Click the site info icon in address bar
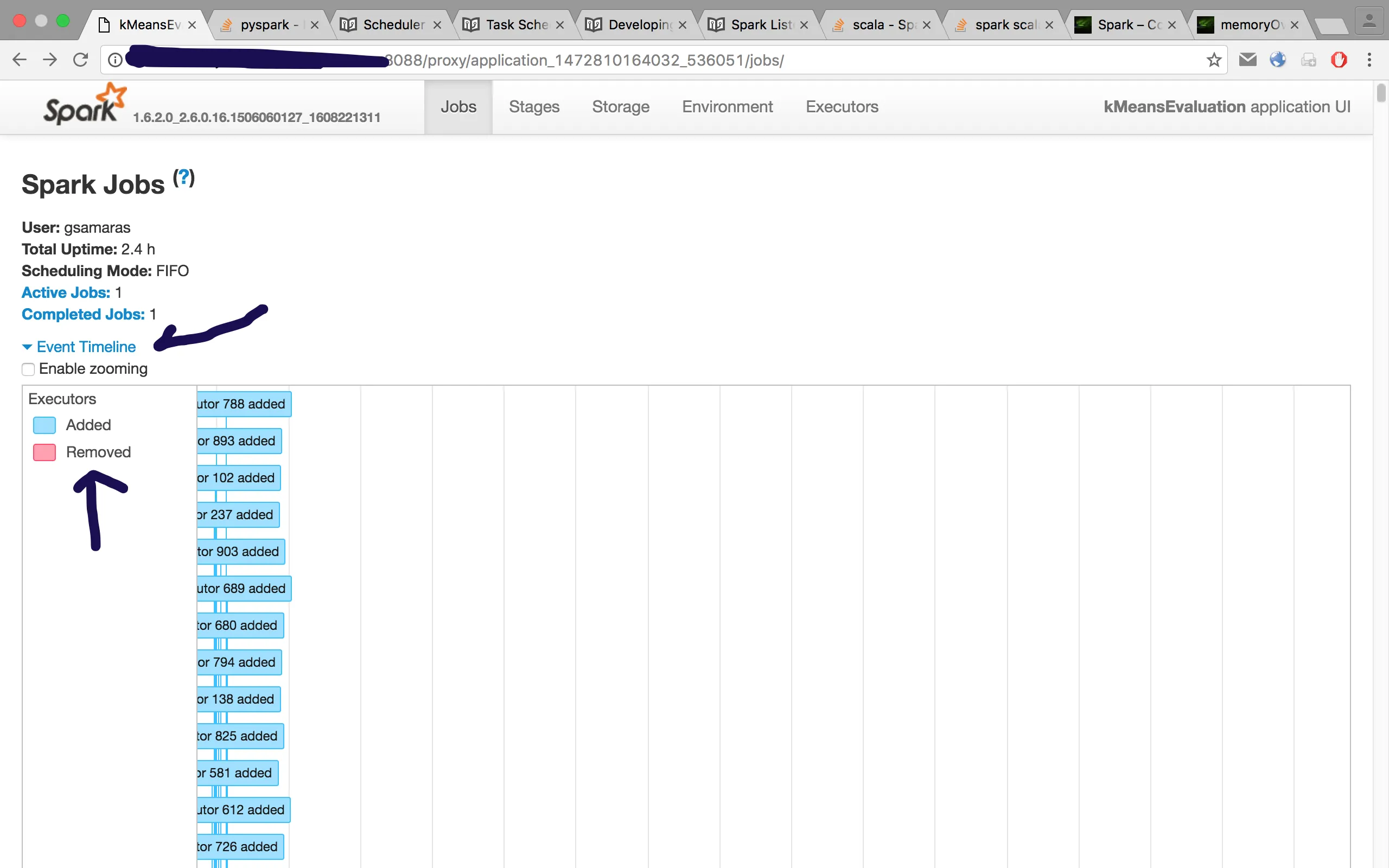Viewport: 1389px width, 868px height. pyautogui.click(x=116, y=60)
